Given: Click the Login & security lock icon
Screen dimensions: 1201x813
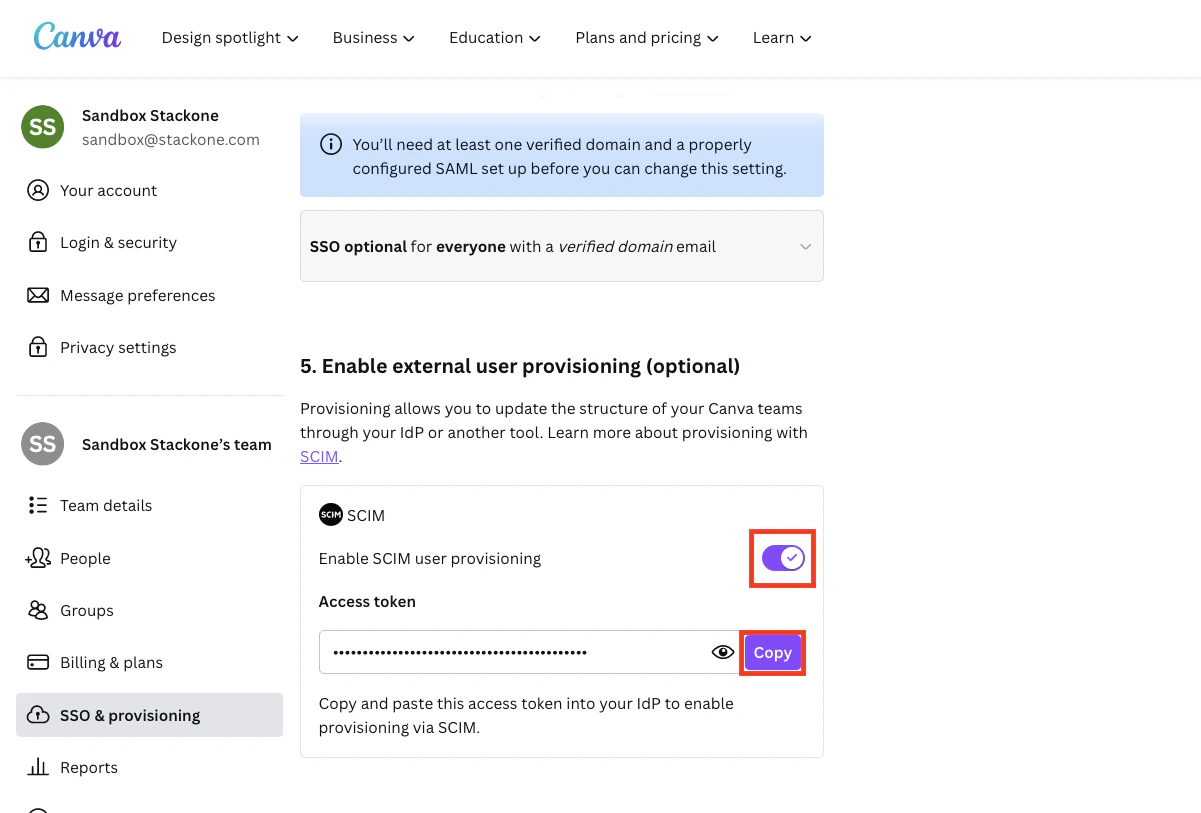Looking at the screenshot, I should click(x=38, y=243).
